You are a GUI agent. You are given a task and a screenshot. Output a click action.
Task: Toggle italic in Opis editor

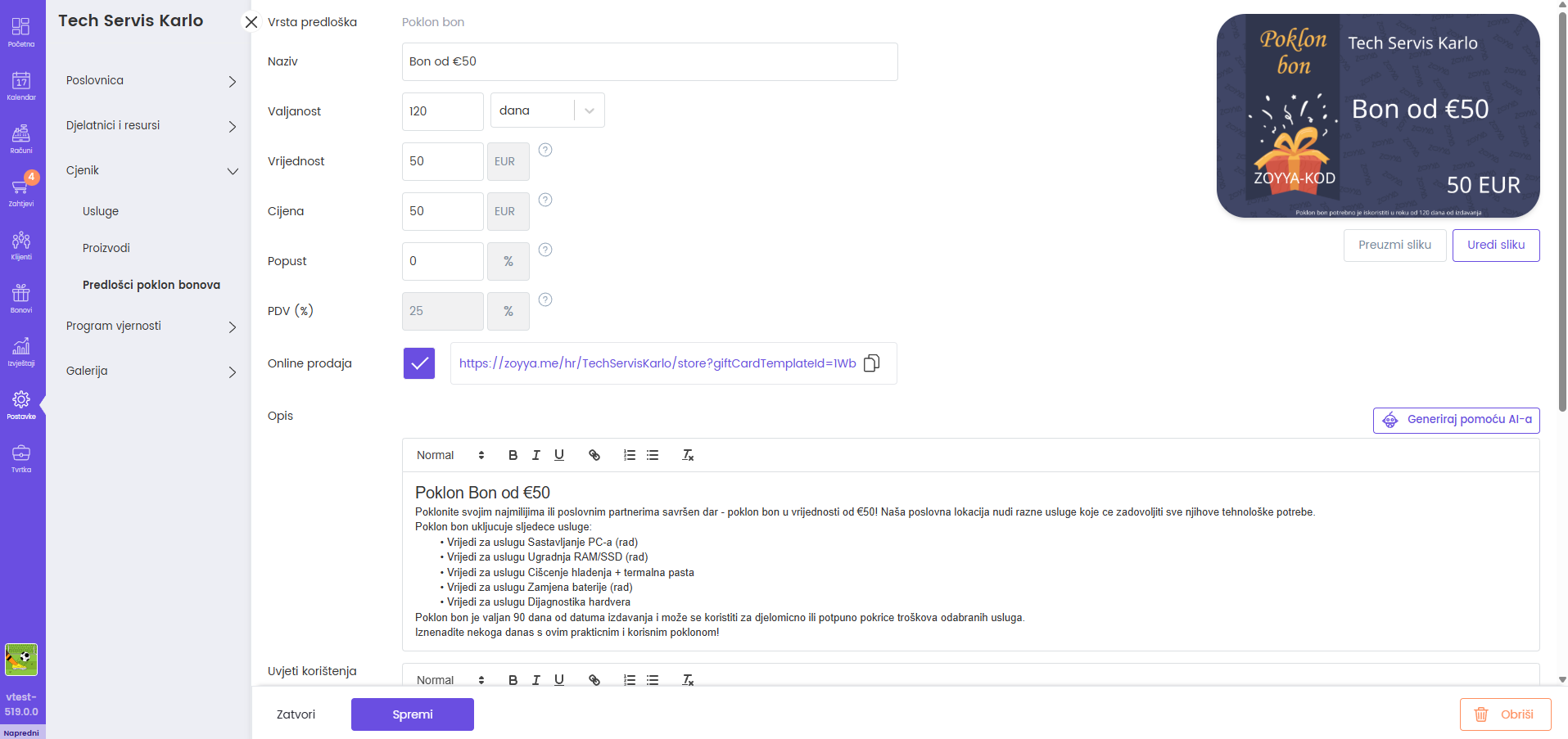point(535,455)
